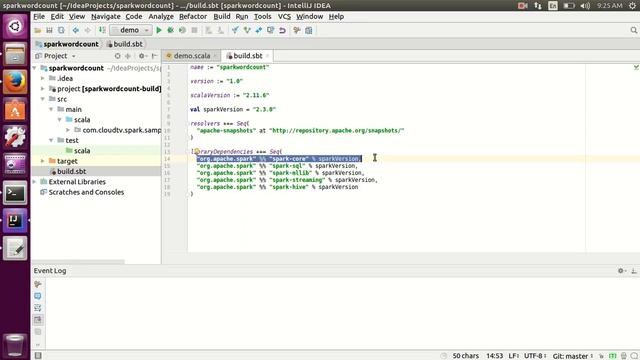Collapse the src folder node
This screenshot has width=640, height=360.
tap(42, 99)
